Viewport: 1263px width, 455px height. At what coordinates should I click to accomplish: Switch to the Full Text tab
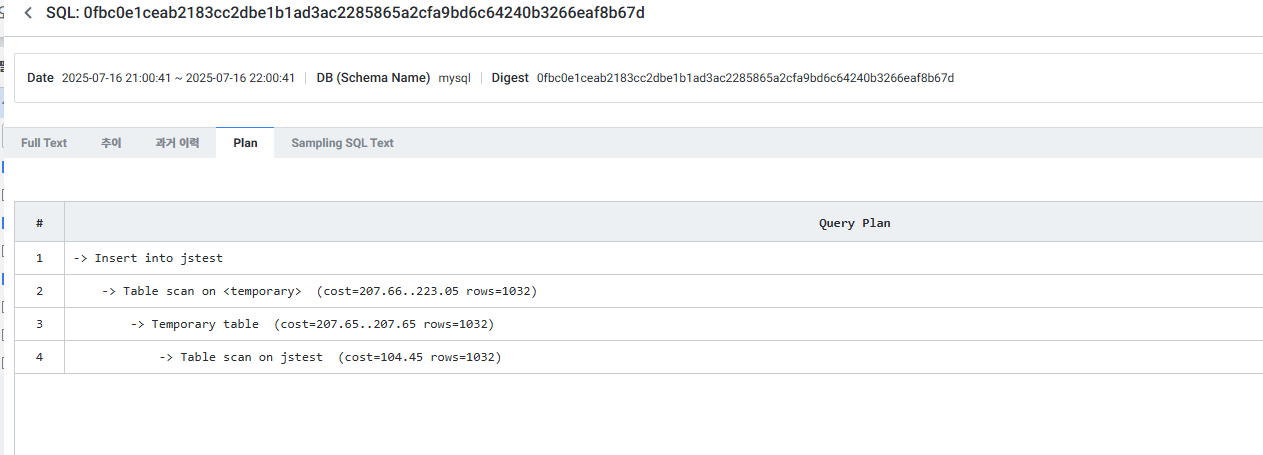click(x=44, y=143)
